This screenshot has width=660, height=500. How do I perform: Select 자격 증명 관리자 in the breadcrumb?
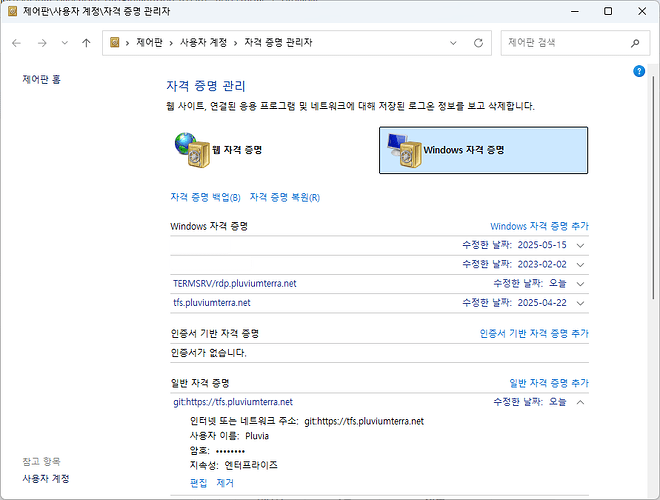(x=278, y=42)
